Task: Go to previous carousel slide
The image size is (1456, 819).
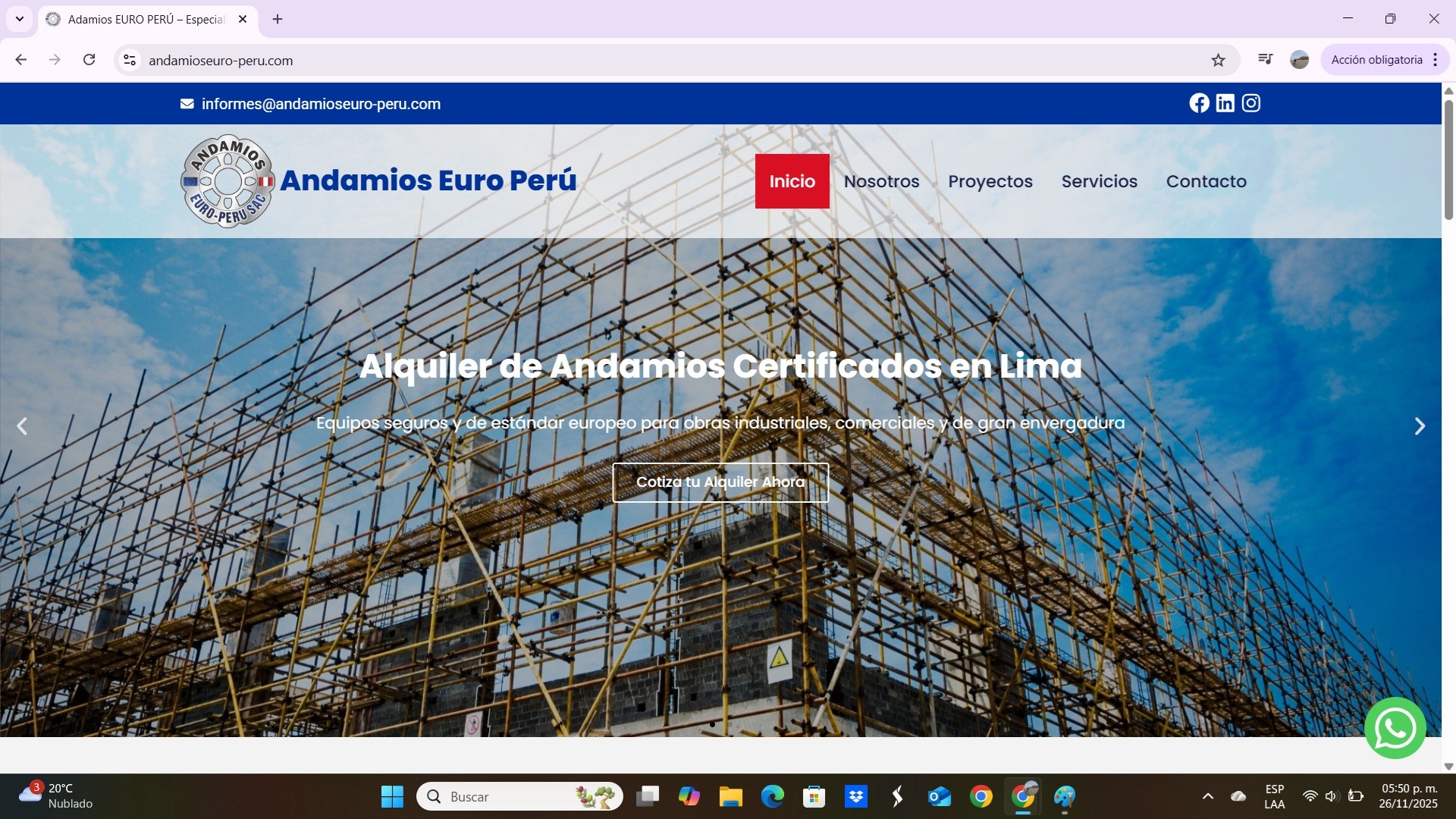Action: 22,426
